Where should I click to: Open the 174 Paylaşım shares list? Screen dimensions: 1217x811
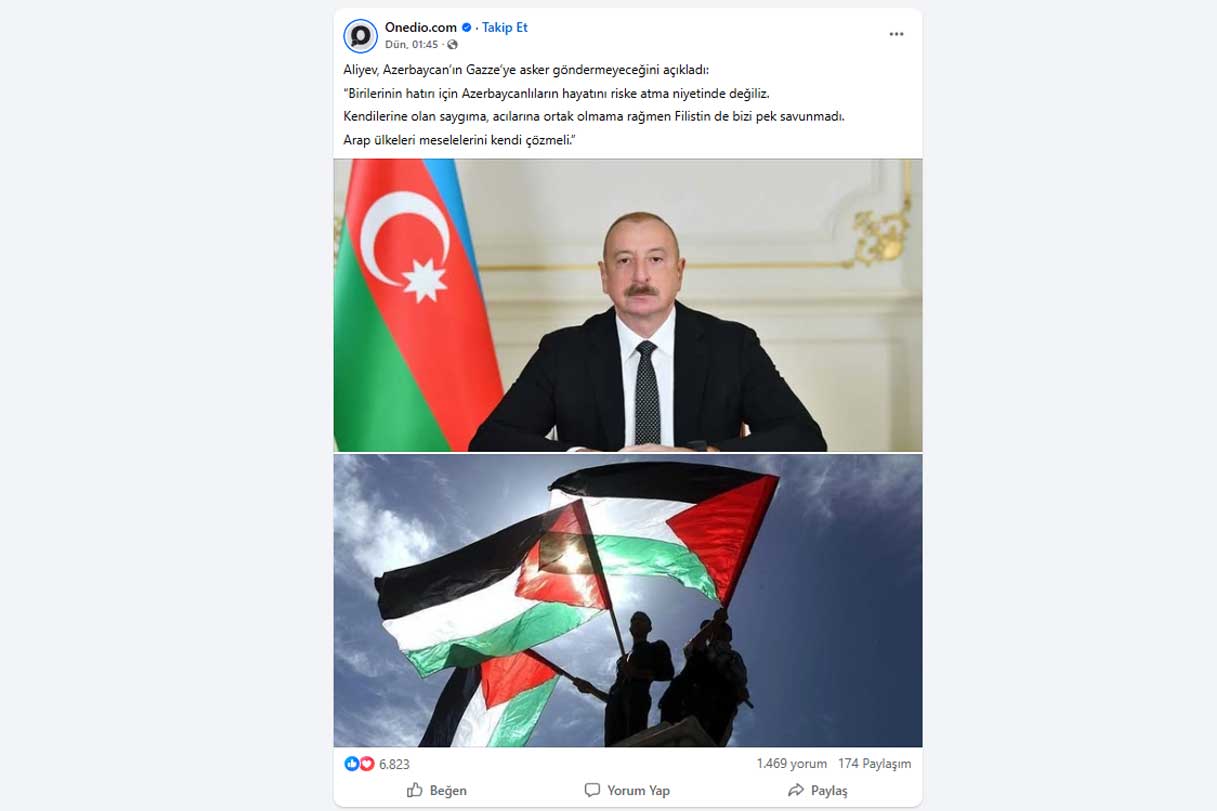pyautogui.click(x=875, y=764)
